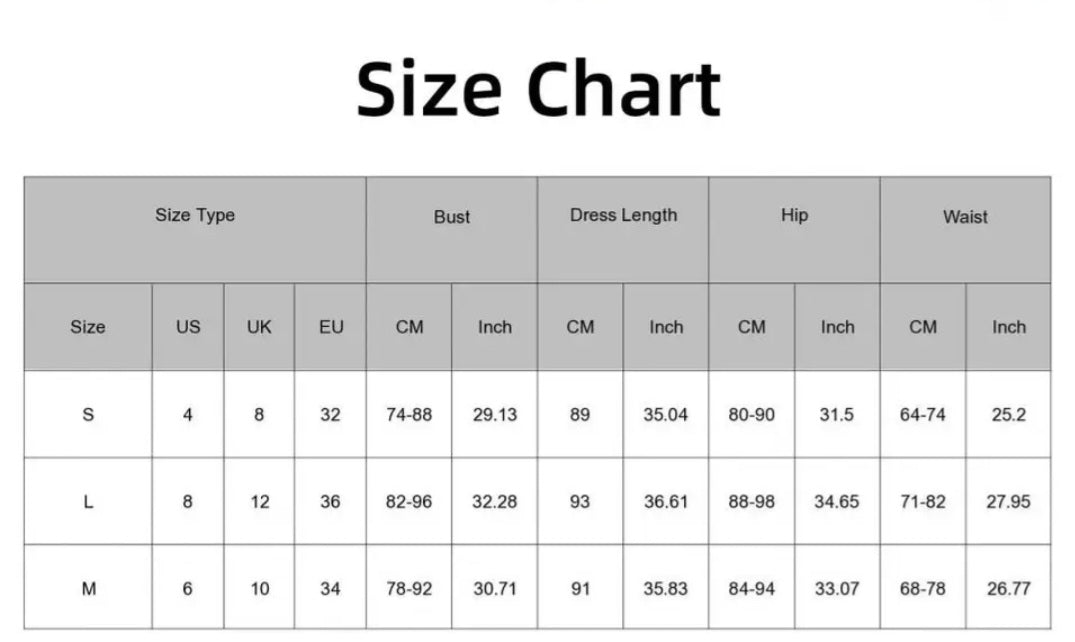
Task: Click the Bust column header
Action: (452, 216)
